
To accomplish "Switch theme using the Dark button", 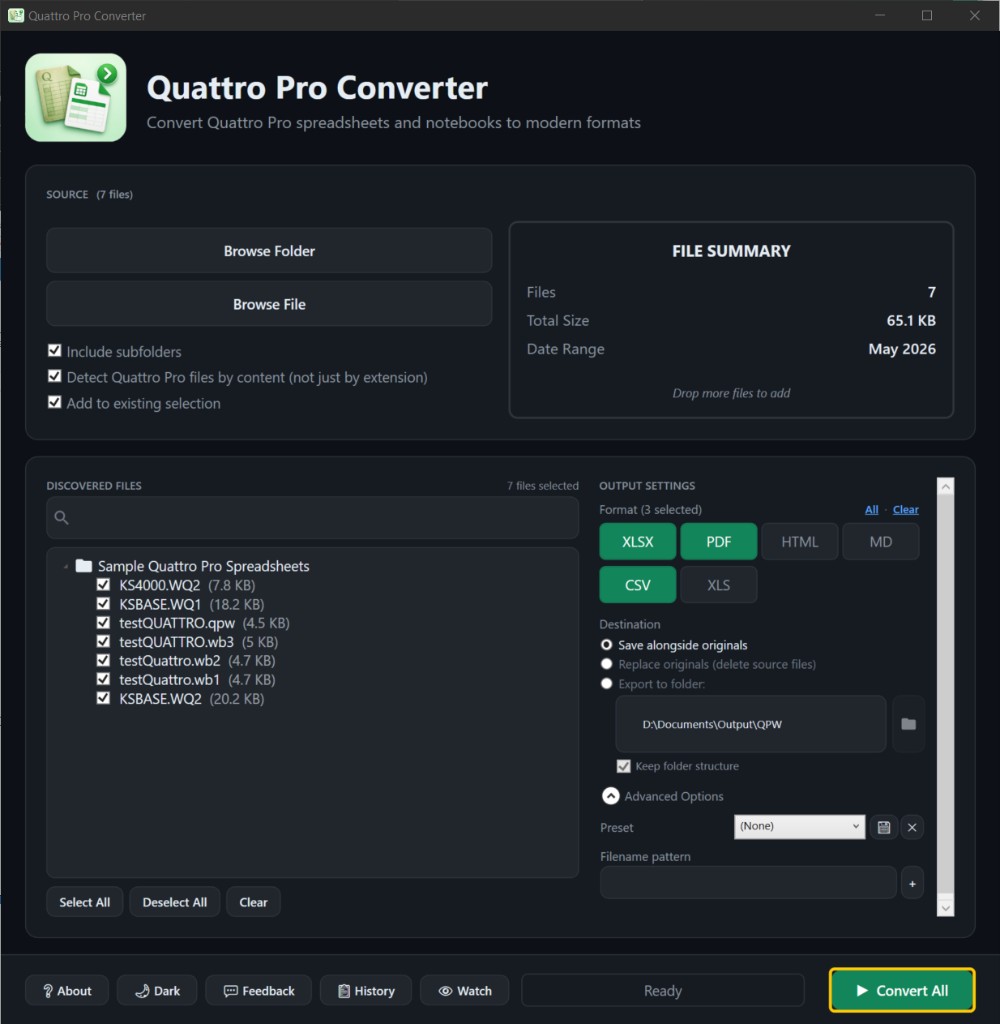I will [x=157, y=991].
